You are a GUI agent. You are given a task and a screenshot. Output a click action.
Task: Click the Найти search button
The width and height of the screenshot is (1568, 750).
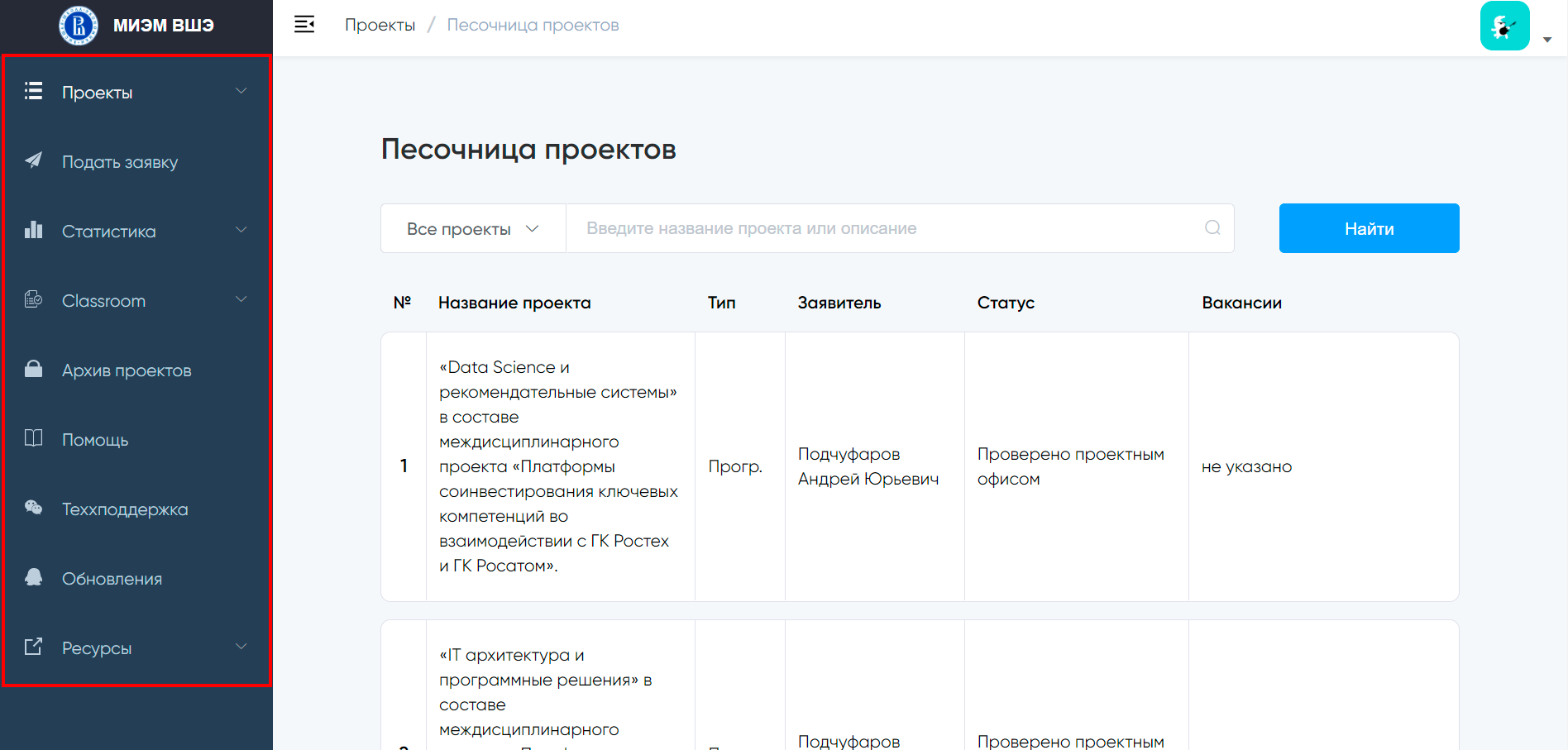pyautogui.click(x=1369, y=228)
